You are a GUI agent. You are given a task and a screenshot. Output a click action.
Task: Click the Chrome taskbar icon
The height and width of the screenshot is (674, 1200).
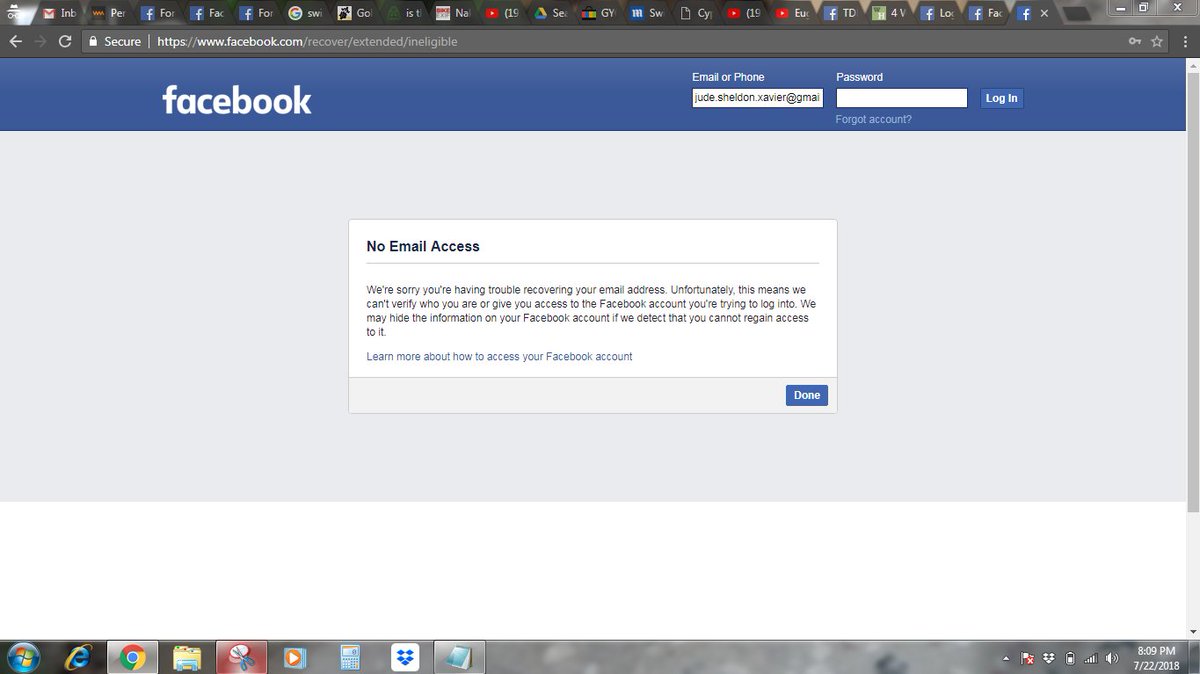coord(133,658)
